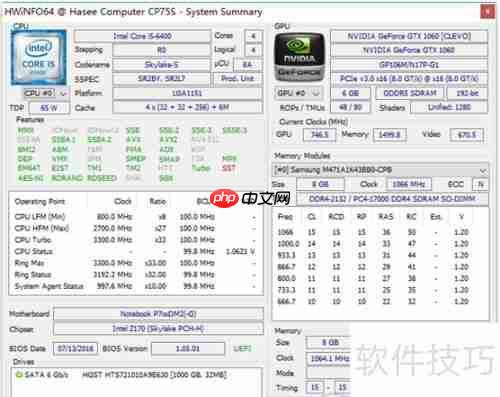Click the green SATA drive status icon
This screenshot has height=397, width=500.
(19, 375)
